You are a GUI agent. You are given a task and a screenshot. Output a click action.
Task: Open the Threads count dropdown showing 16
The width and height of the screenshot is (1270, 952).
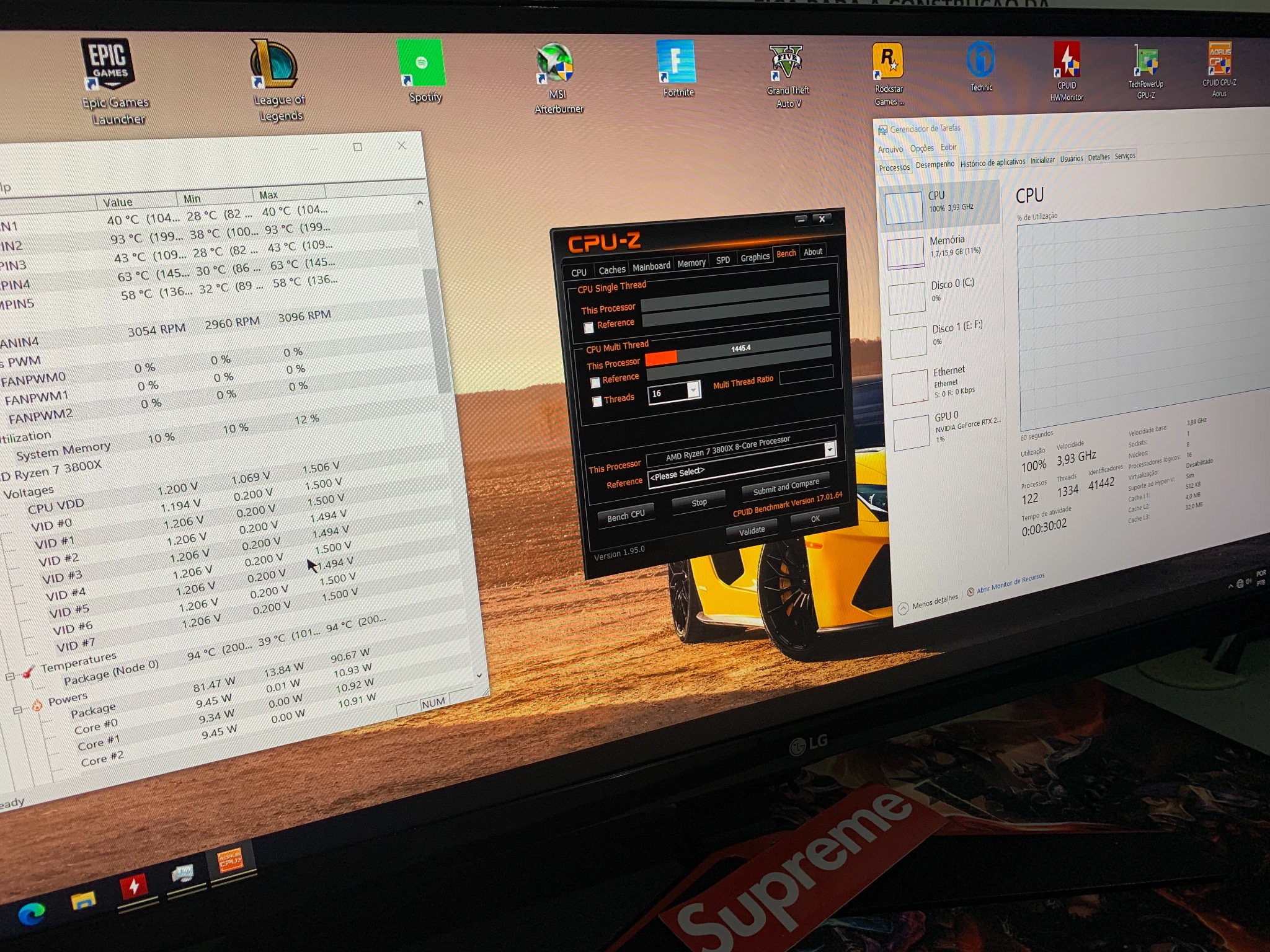(x=694, y=389)
